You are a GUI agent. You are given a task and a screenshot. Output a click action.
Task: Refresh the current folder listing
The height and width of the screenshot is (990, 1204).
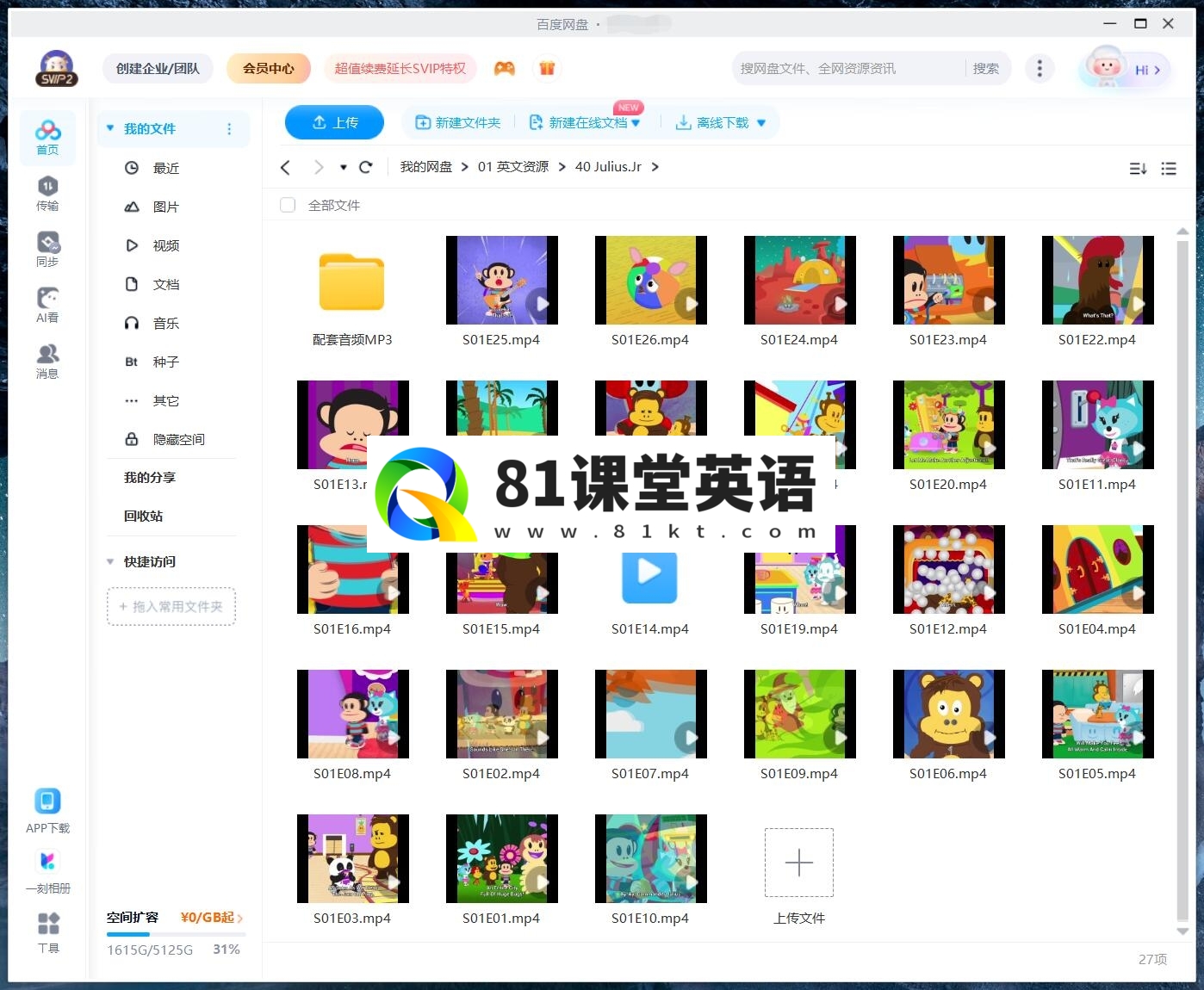[x=365, y=167]
